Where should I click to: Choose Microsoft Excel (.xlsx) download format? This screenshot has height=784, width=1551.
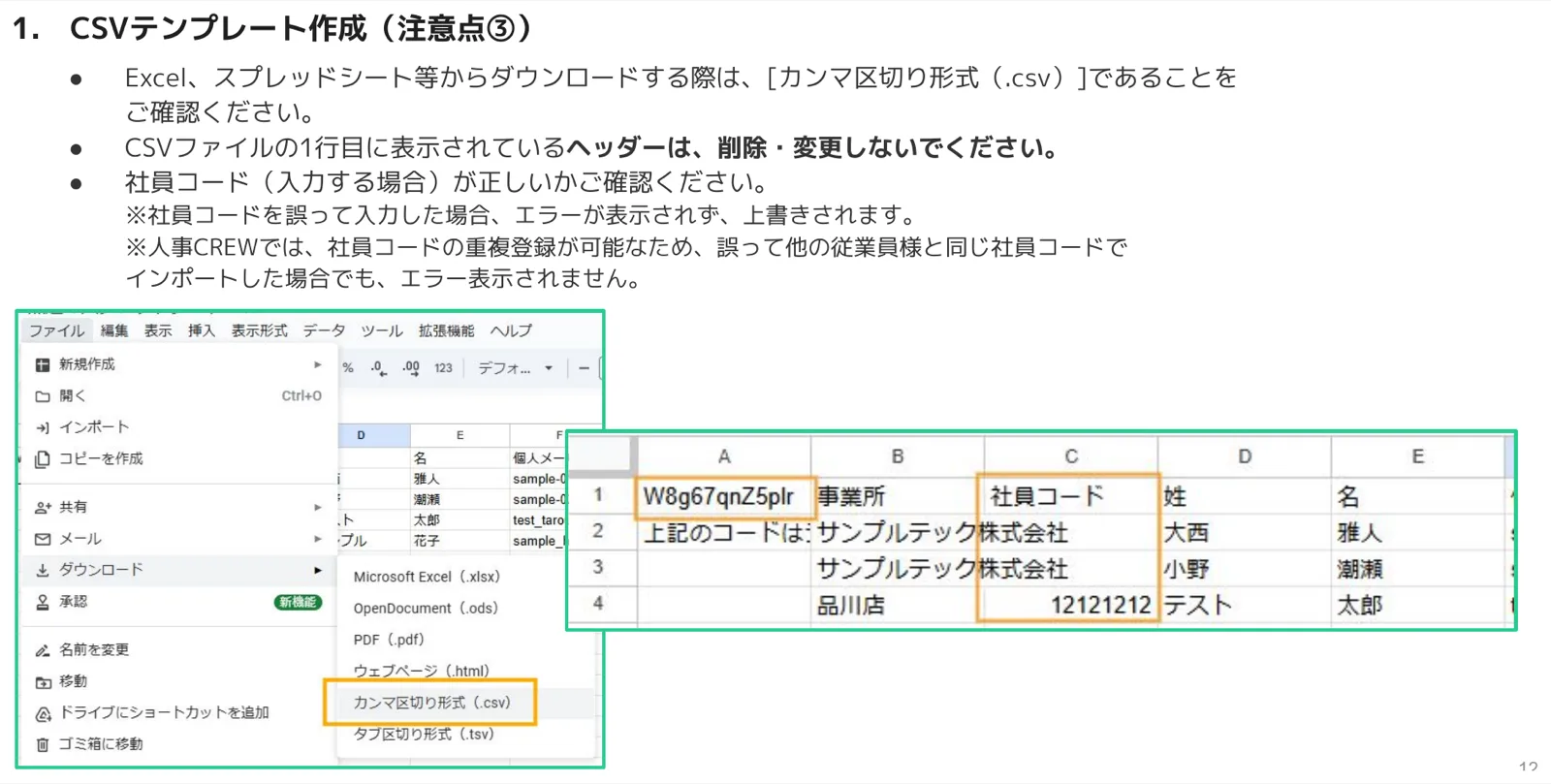tap(427, 577)
